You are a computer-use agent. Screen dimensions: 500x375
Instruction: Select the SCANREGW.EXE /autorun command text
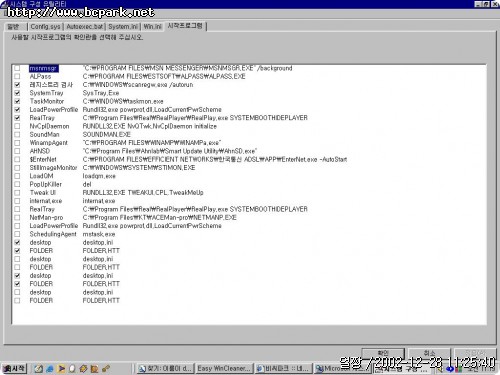[138, 85]
